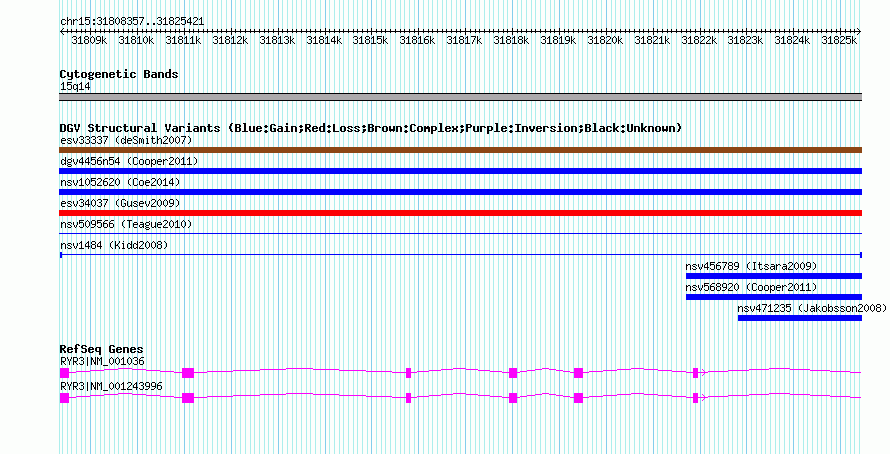Viewport: 890px width, 454px height.
Task: Select the blue nsv1052620 gain bar
Action: coord(460,192)
